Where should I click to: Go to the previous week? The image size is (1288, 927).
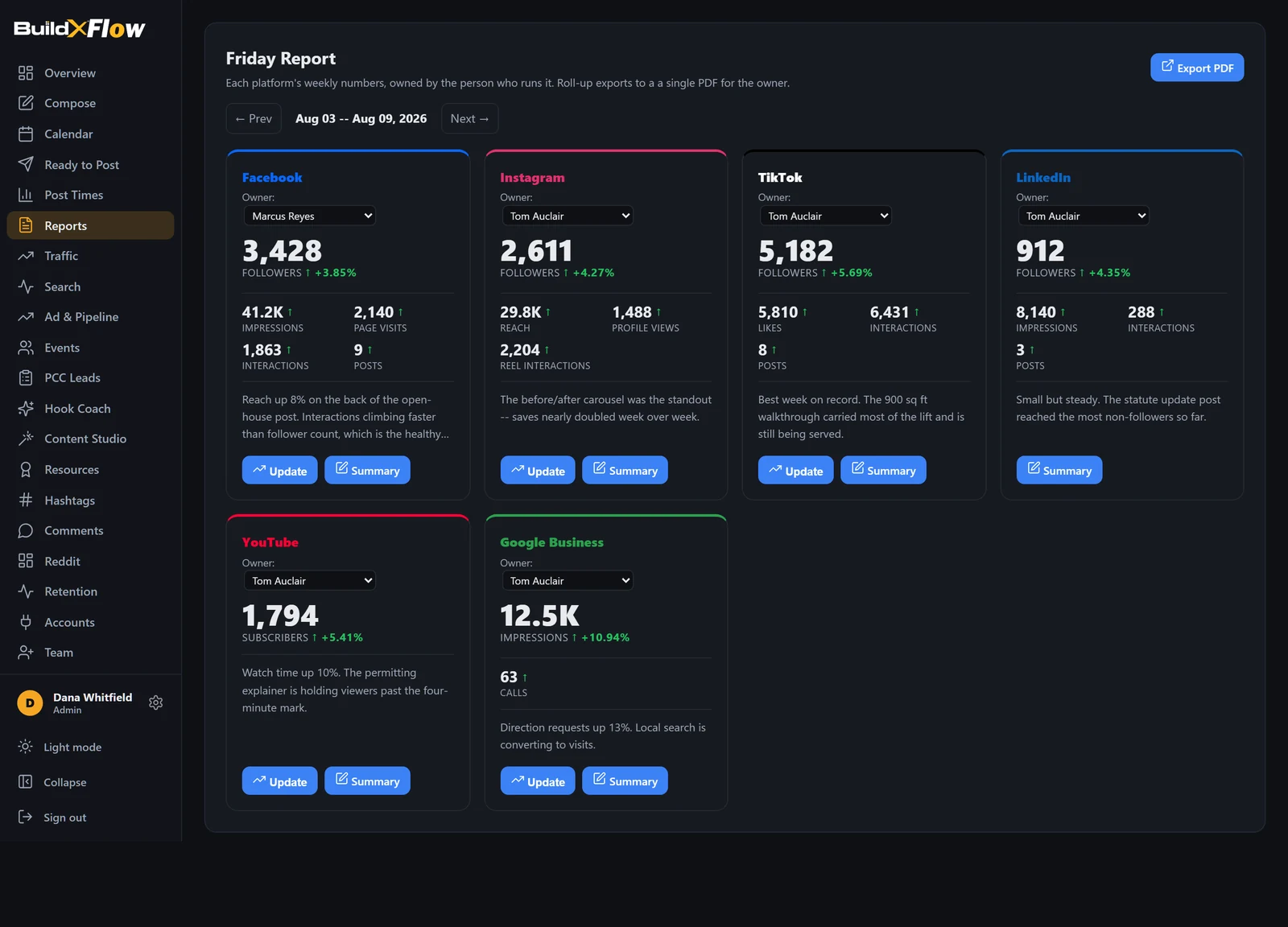254,118
